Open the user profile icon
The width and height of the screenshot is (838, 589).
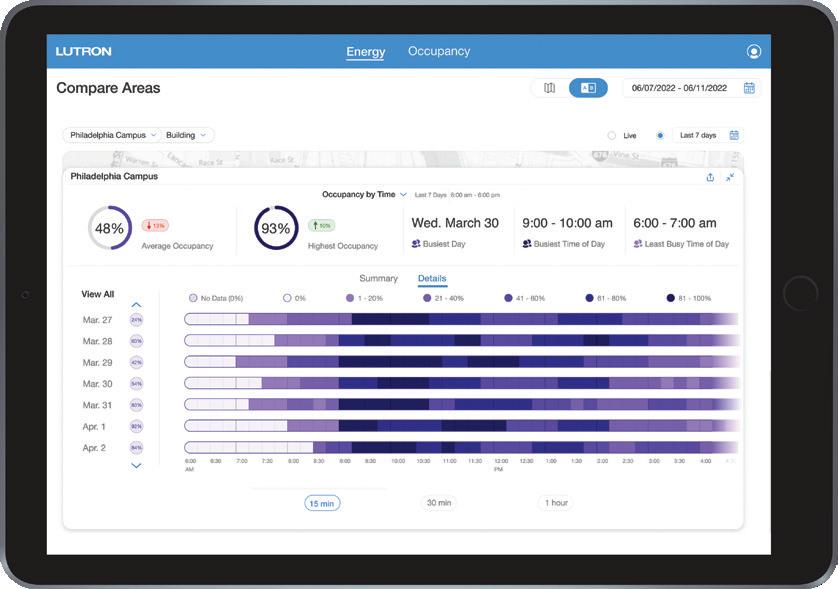[x=754, y=51]
